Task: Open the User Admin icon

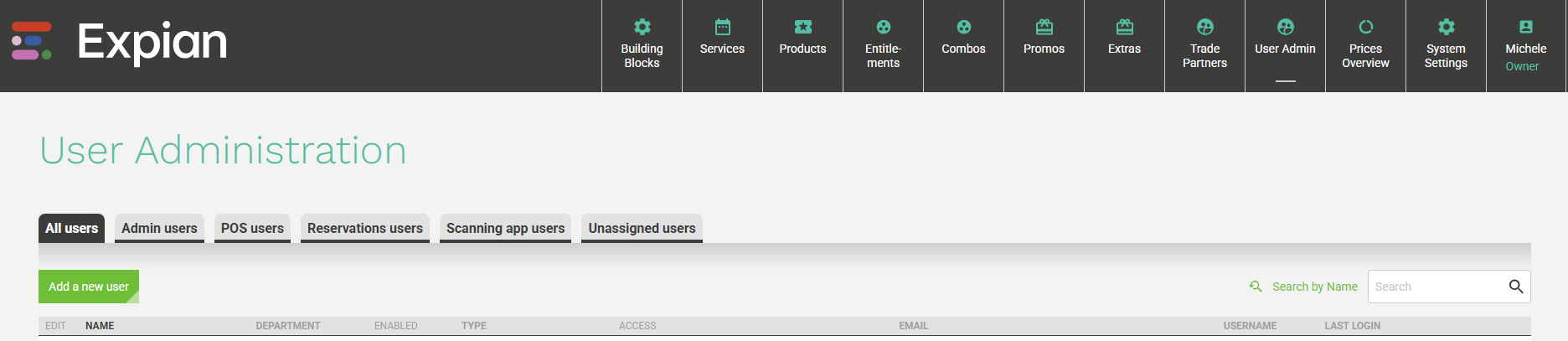Action: tap(1285, 27)
